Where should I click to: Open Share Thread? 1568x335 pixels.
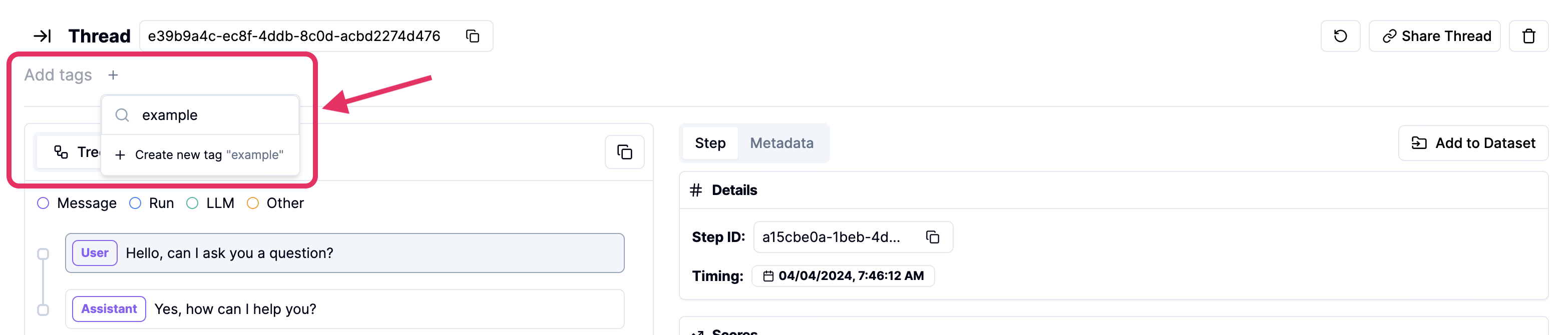pos(1435,36)
